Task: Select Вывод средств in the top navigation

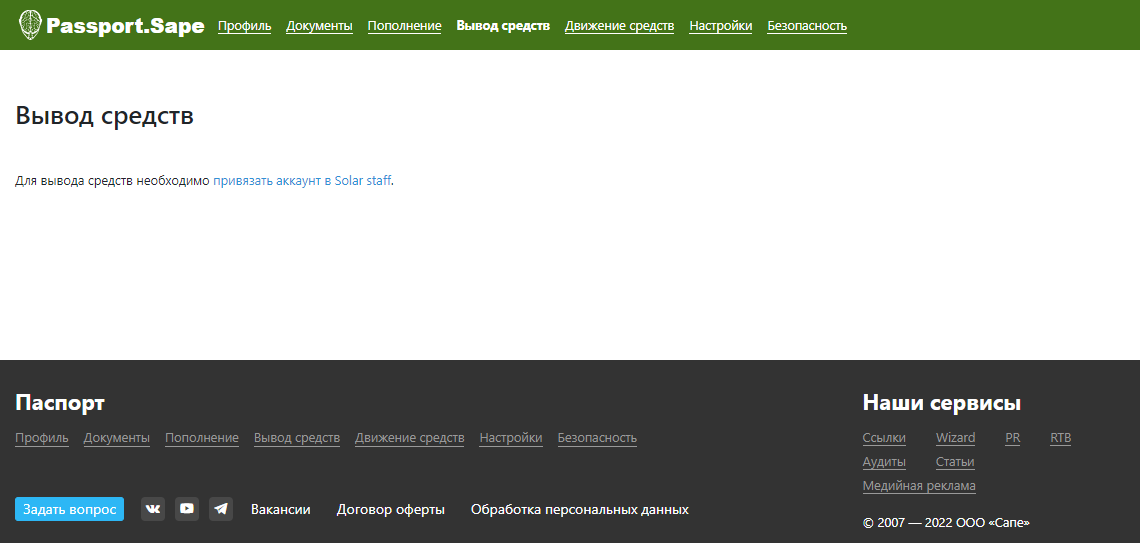Action: (x=503, y=26)
